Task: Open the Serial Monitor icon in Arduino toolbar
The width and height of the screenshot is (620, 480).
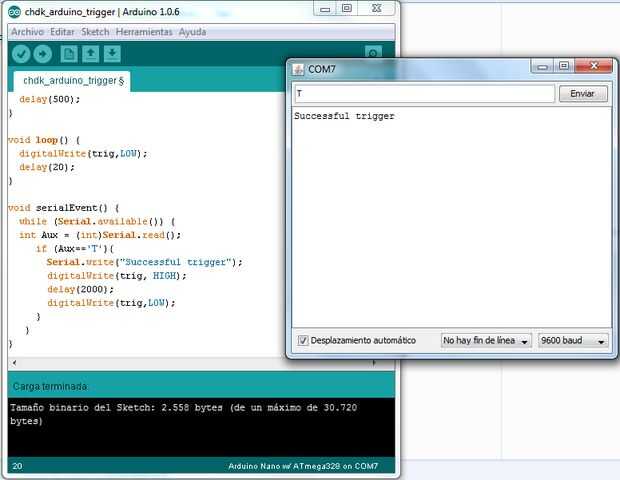Action: [x=373, y=53]
